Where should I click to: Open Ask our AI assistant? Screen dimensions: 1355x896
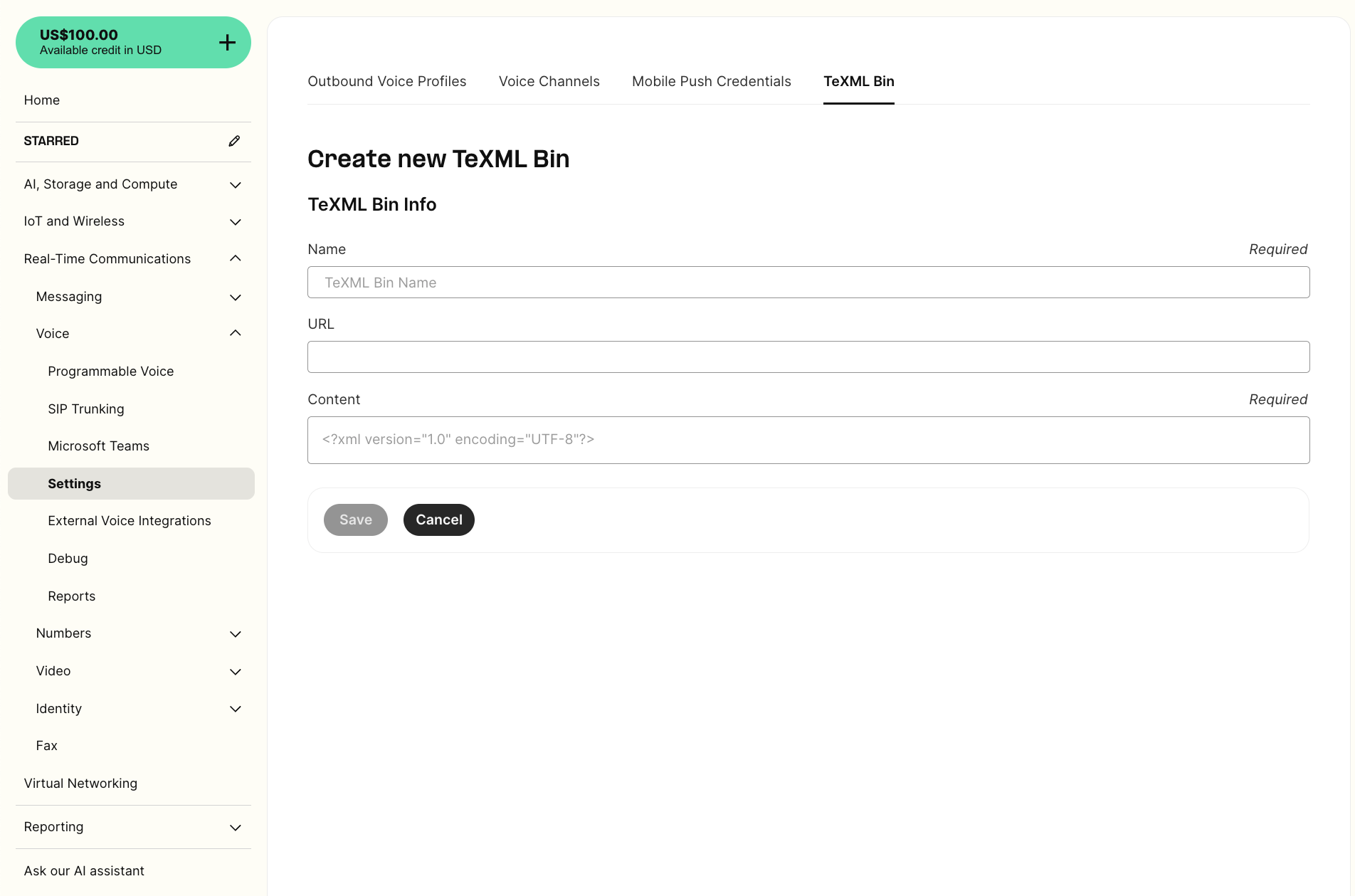(x=84, y=870)
